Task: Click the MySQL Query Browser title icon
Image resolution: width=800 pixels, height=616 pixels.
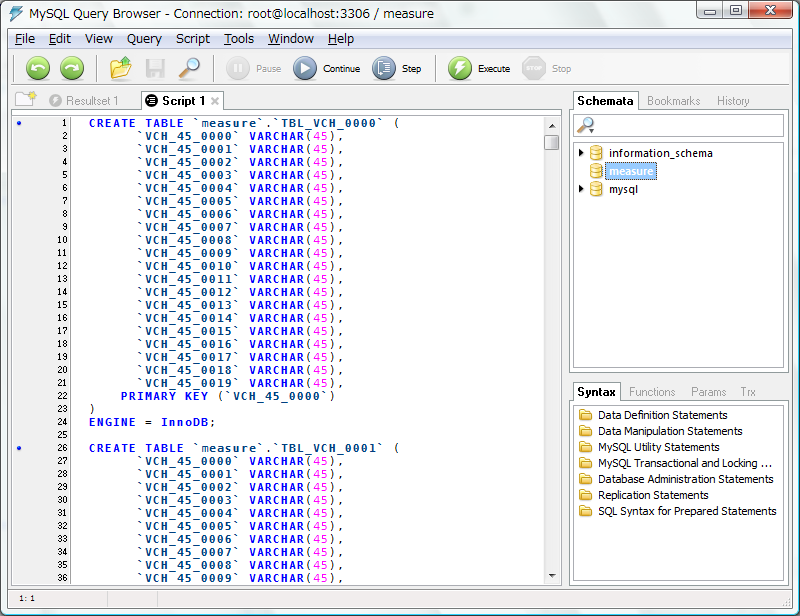Action: click(x=16, y=13)
